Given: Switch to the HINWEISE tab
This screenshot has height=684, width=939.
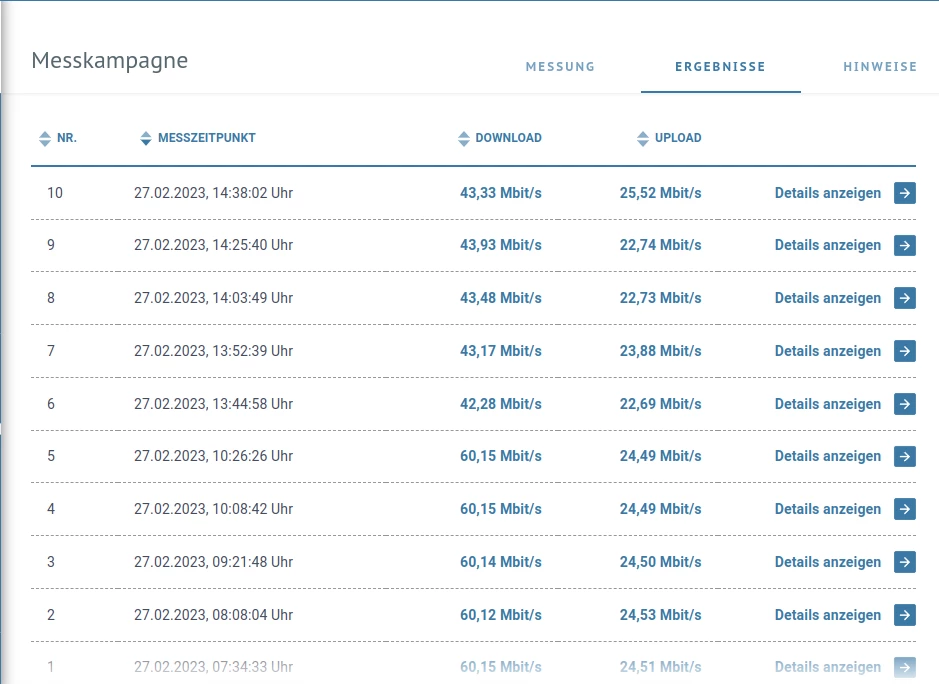Looking at the screenshot, I should pos(880,66).
